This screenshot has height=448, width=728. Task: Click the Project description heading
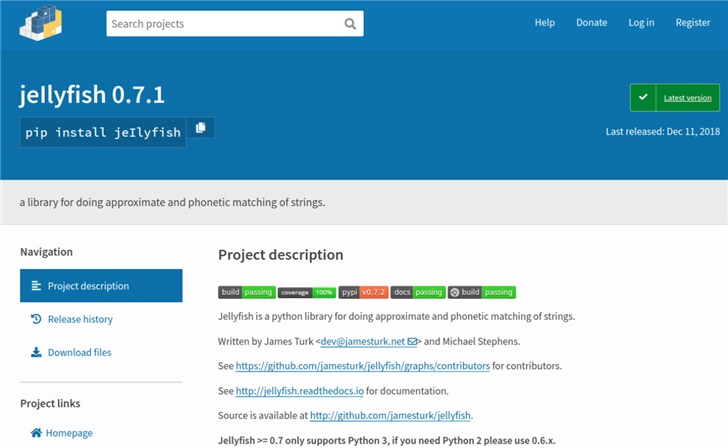pyautogui.click(x=280, y=255)
